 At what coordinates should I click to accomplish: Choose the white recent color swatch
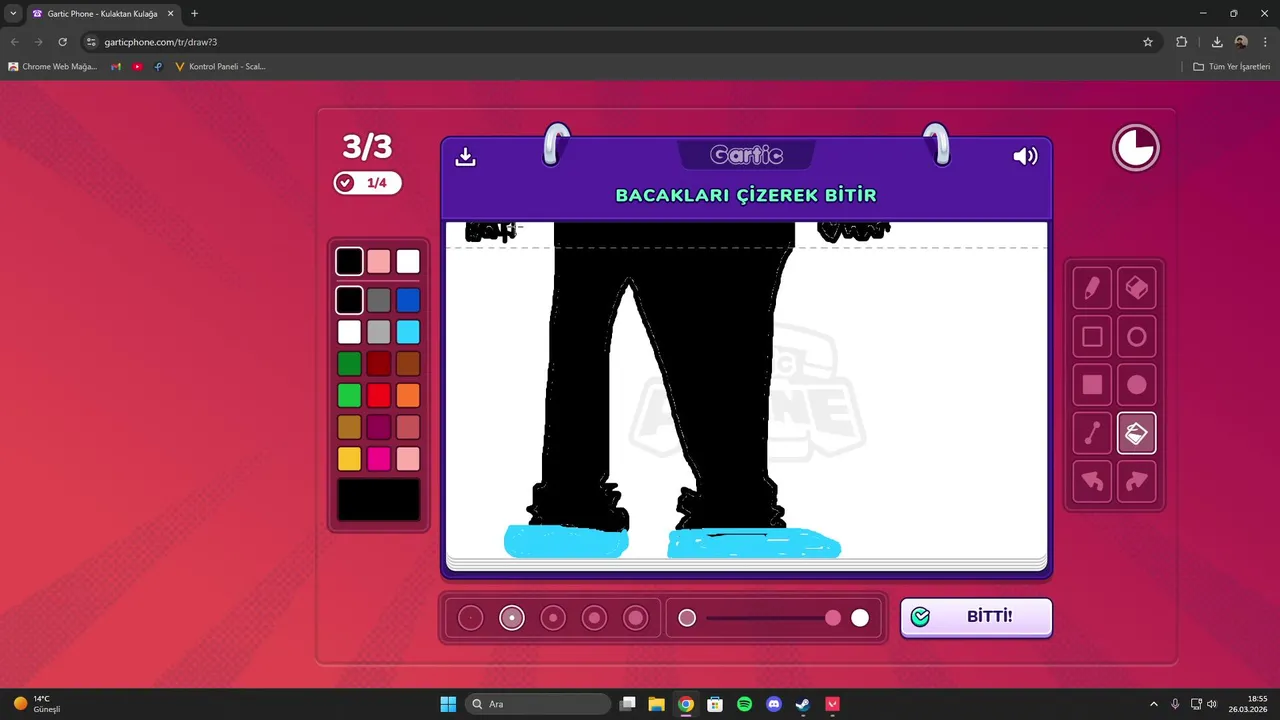click(x=408, y=262)
